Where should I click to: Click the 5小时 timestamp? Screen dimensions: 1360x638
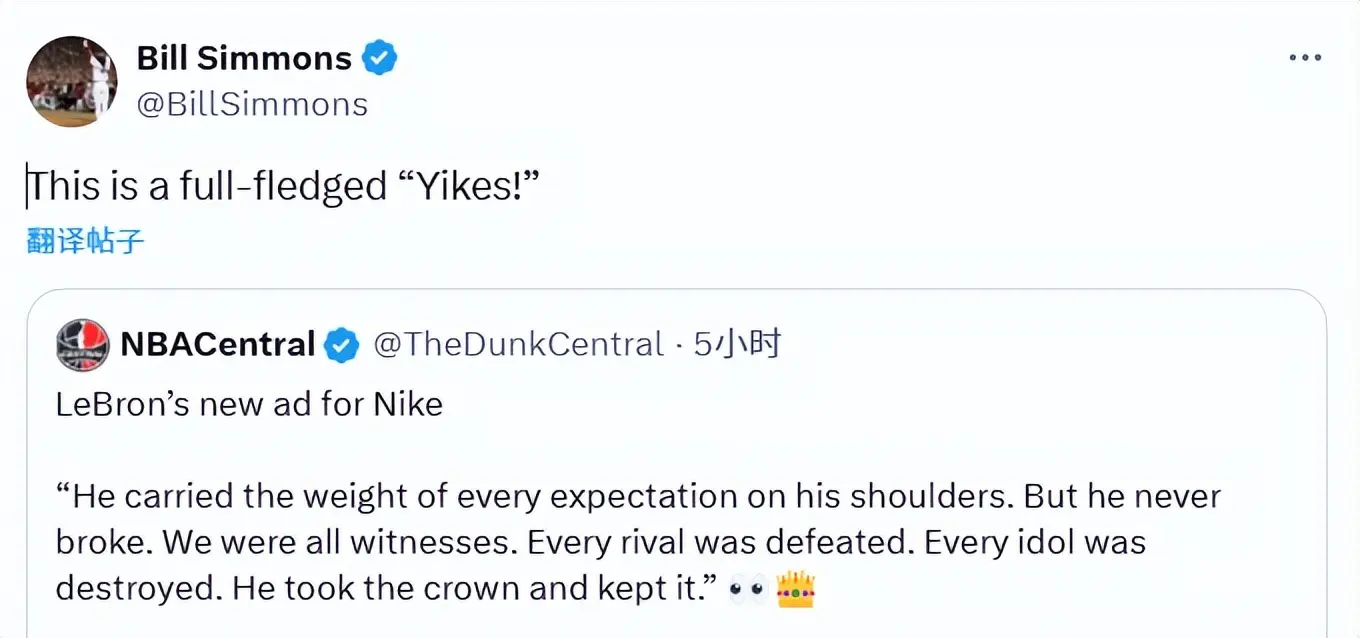(738, 345)
